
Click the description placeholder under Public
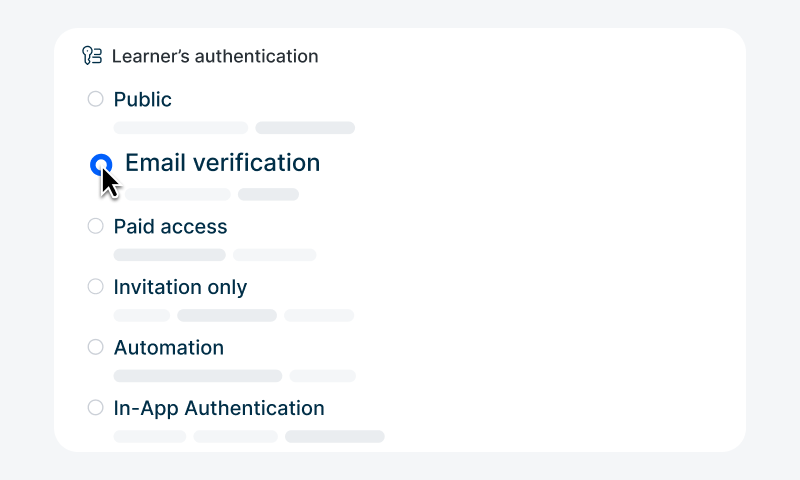tap(234, 128)
